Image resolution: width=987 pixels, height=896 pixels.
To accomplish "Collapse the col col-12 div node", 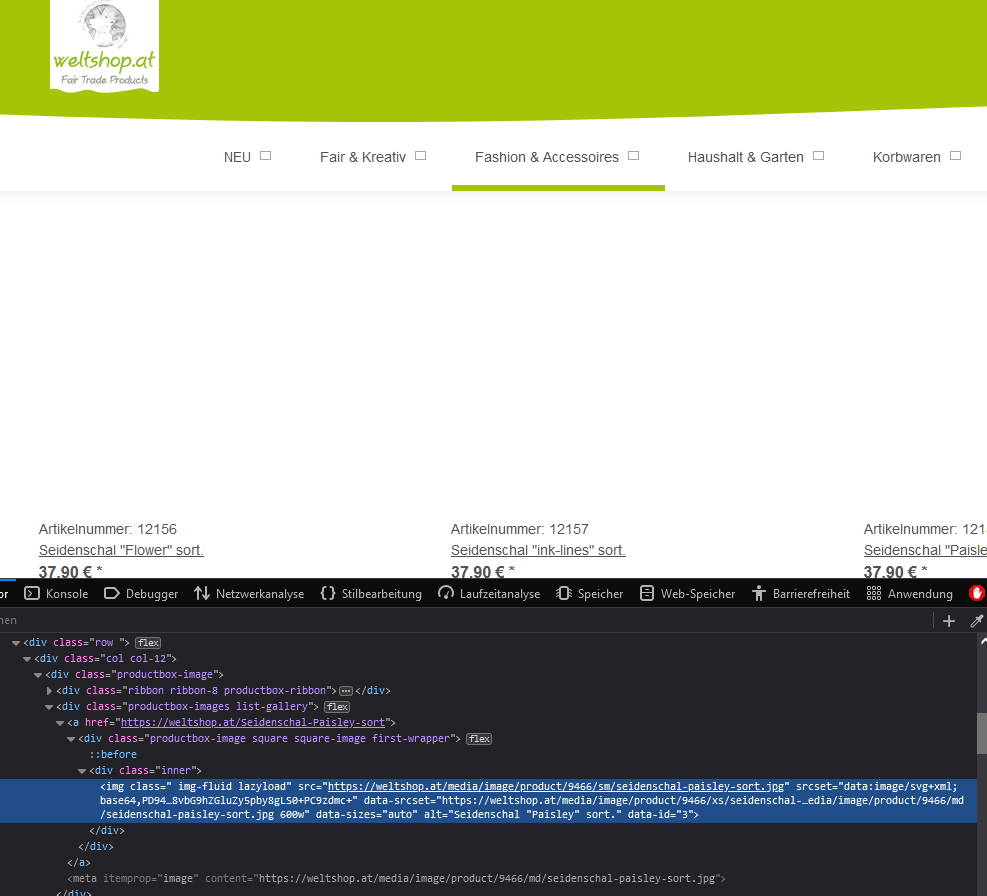I will [x=27, y=658].
